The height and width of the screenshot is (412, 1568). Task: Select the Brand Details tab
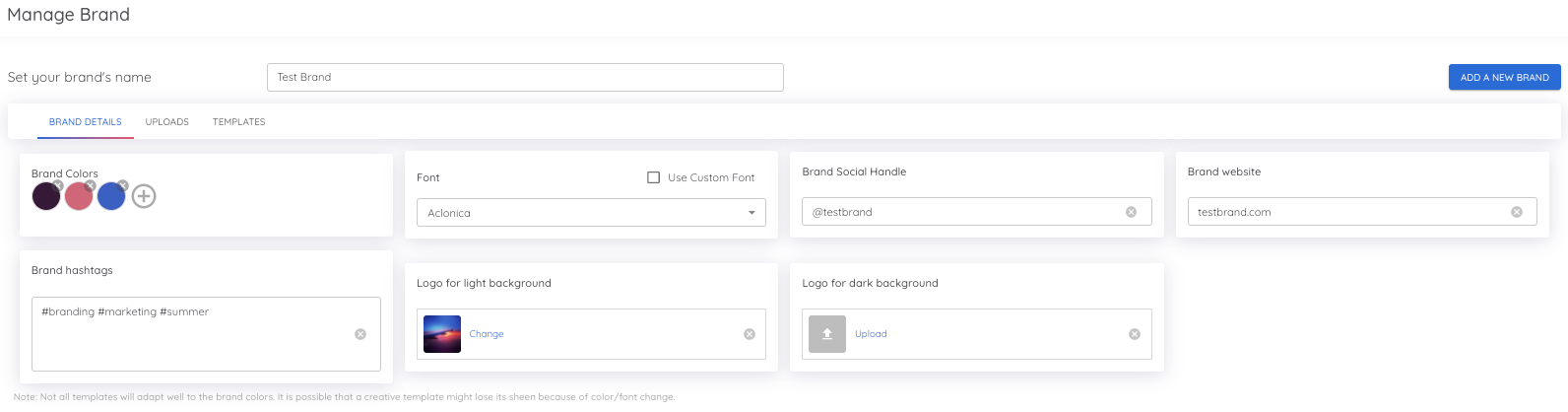[86, 122]
